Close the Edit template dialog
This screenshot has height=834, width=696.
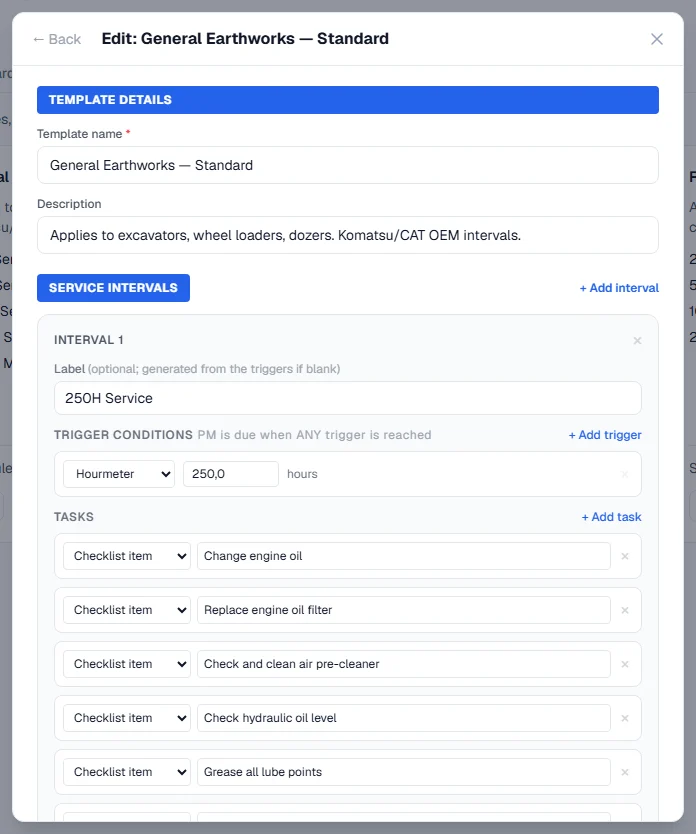click(657, 39)
